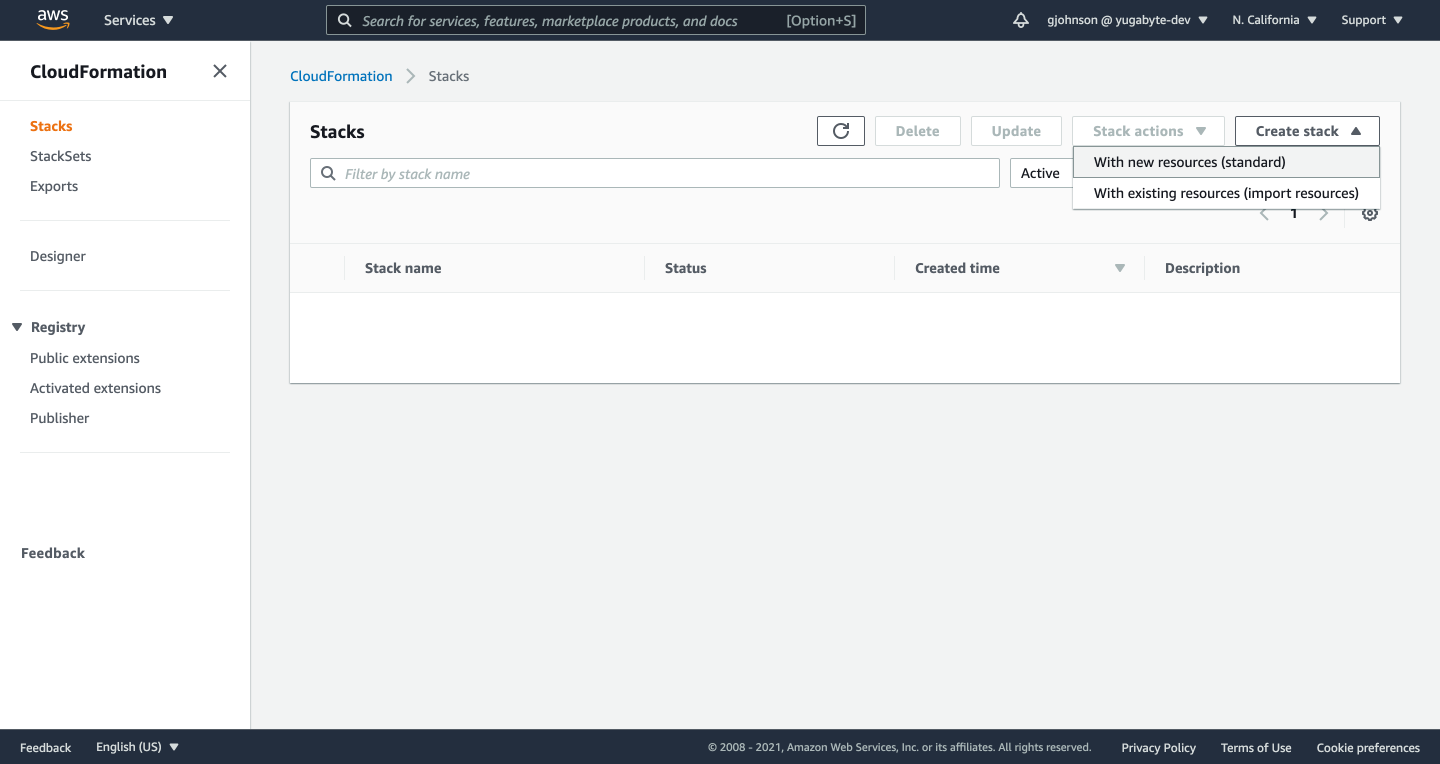
Task: Click the refresh stacks icon
Action: (x=840, y=130)
